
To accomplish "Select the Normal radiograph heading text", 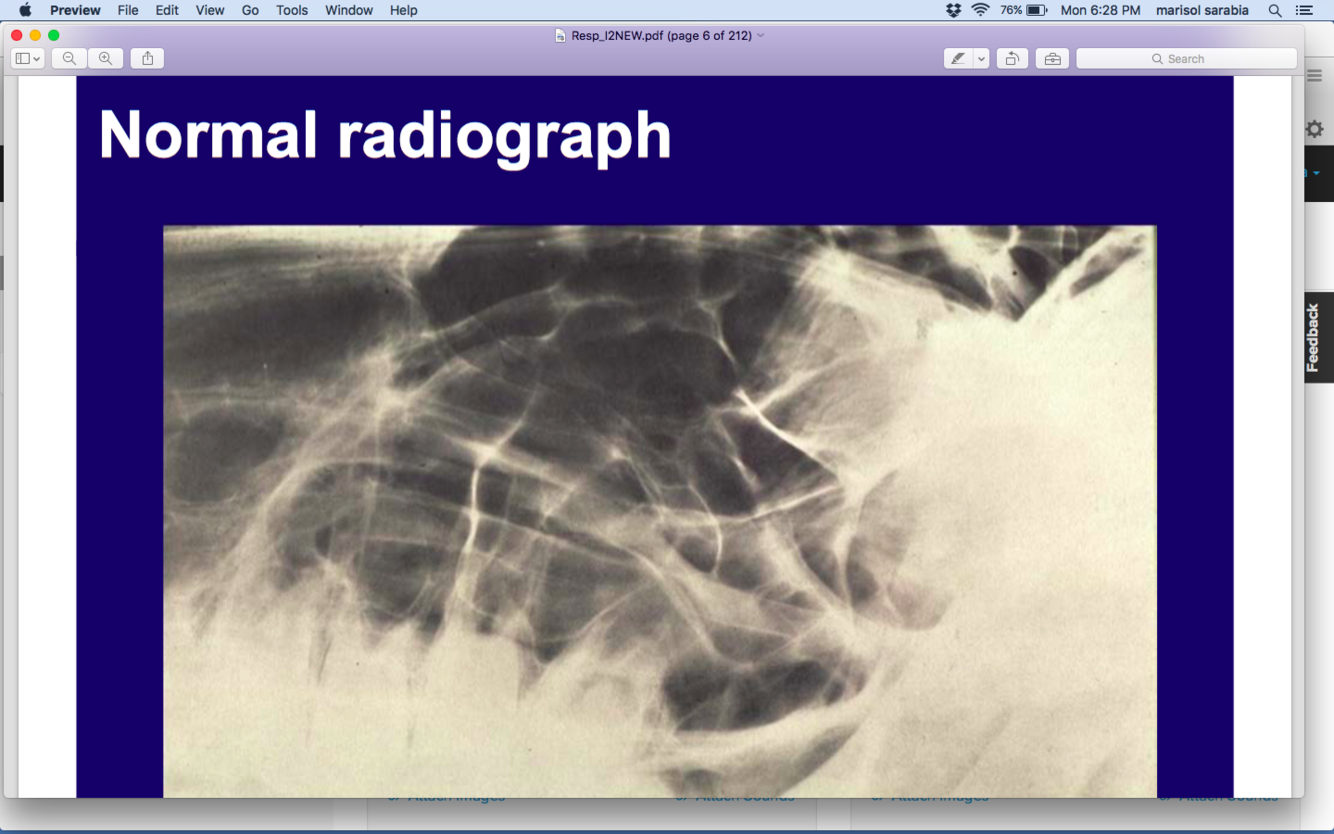I will [x=385, y=135].
